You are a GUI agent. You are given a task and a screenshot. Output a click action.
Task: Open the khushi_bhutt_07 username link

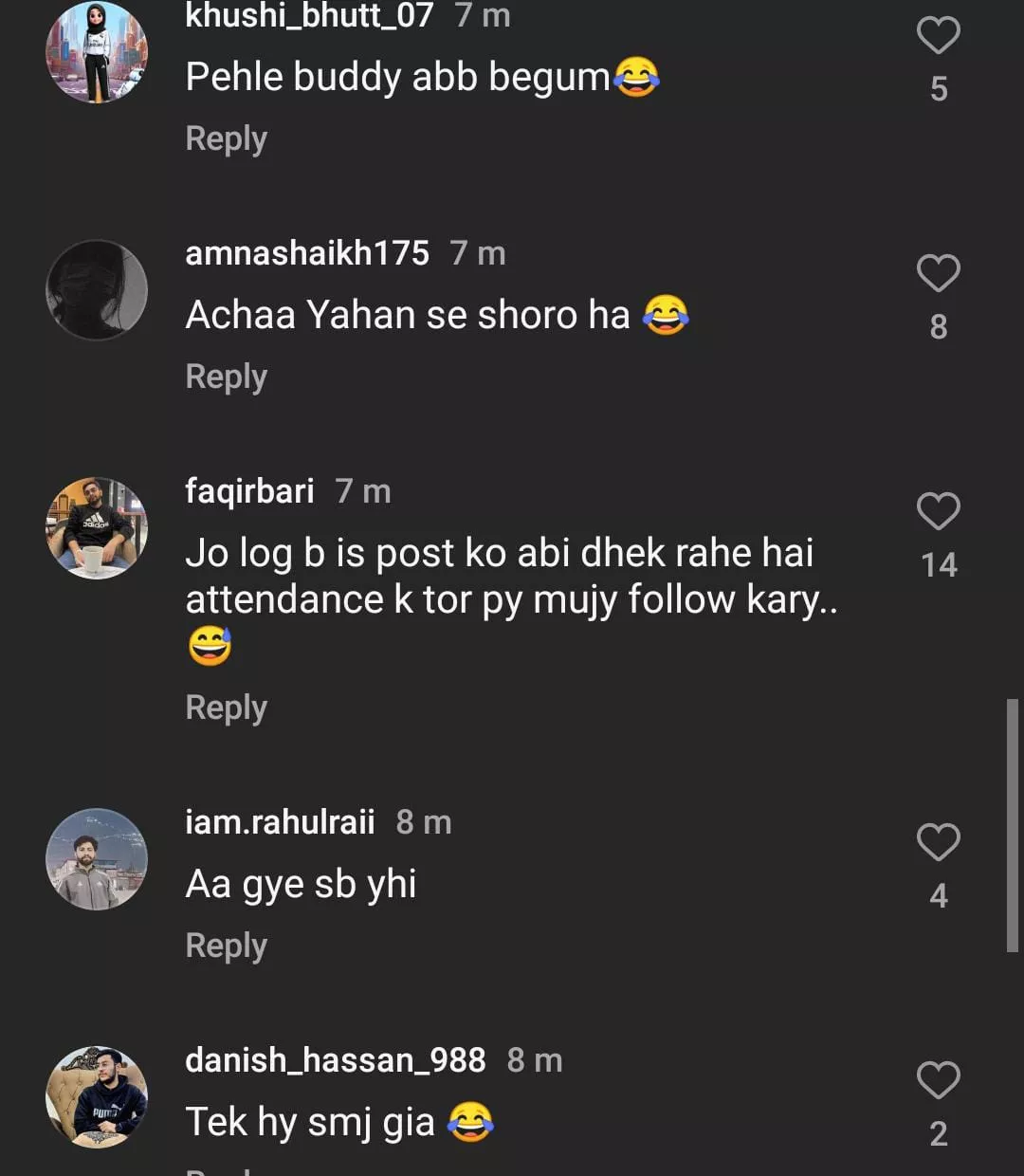309,15
